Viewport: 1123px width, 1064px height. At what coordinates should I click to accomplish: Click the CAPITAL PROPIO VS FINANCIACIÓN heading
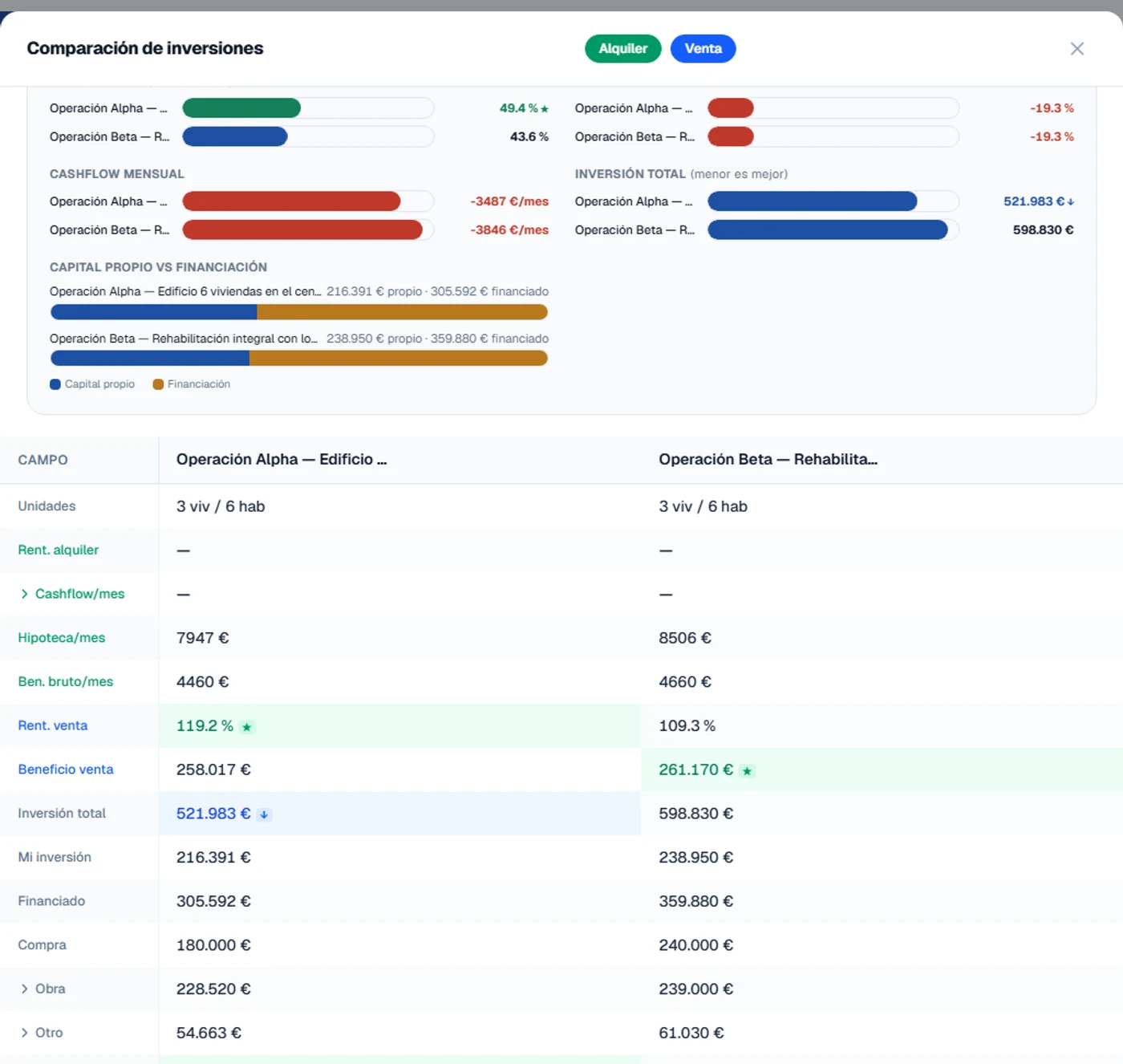tap(158, 267)
